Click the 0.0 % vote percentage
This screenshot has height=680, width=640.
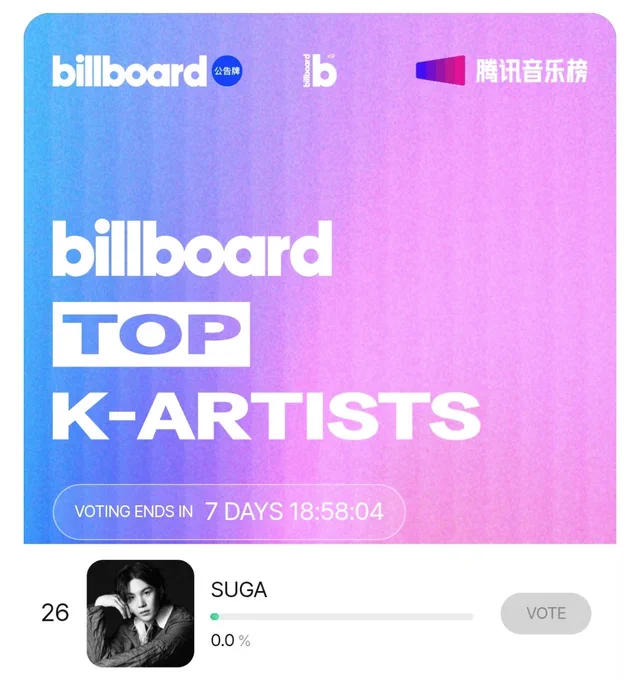coord(231,641)
